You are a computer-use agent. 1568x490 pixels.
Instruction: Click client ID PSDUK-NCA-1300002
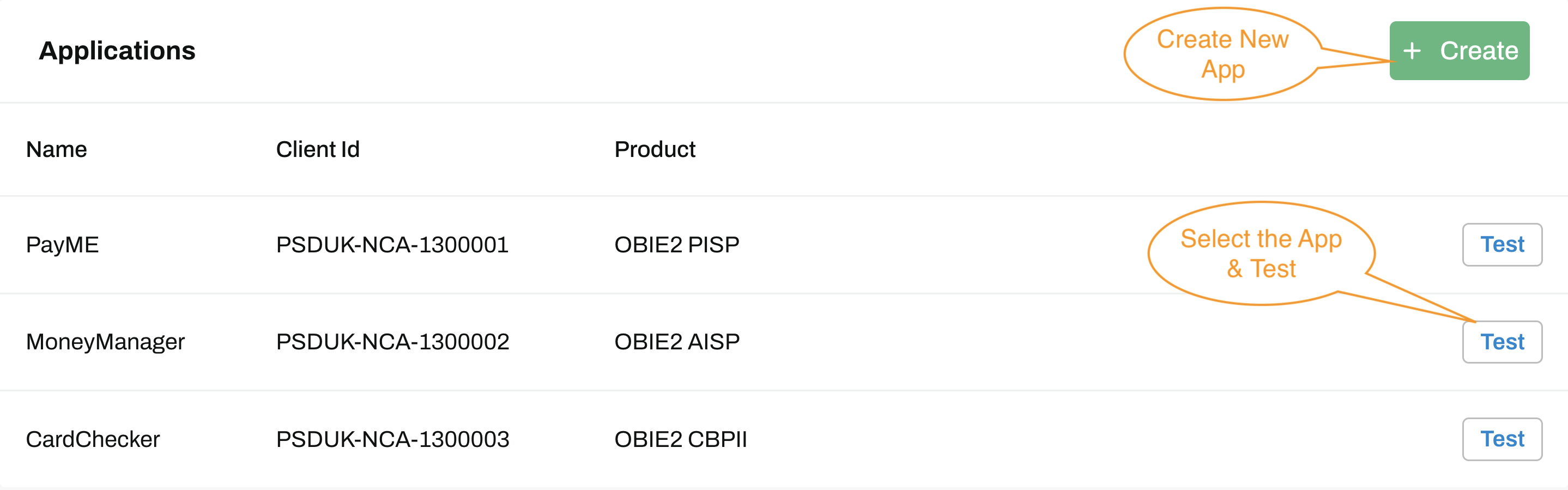[x=392, y=342]
